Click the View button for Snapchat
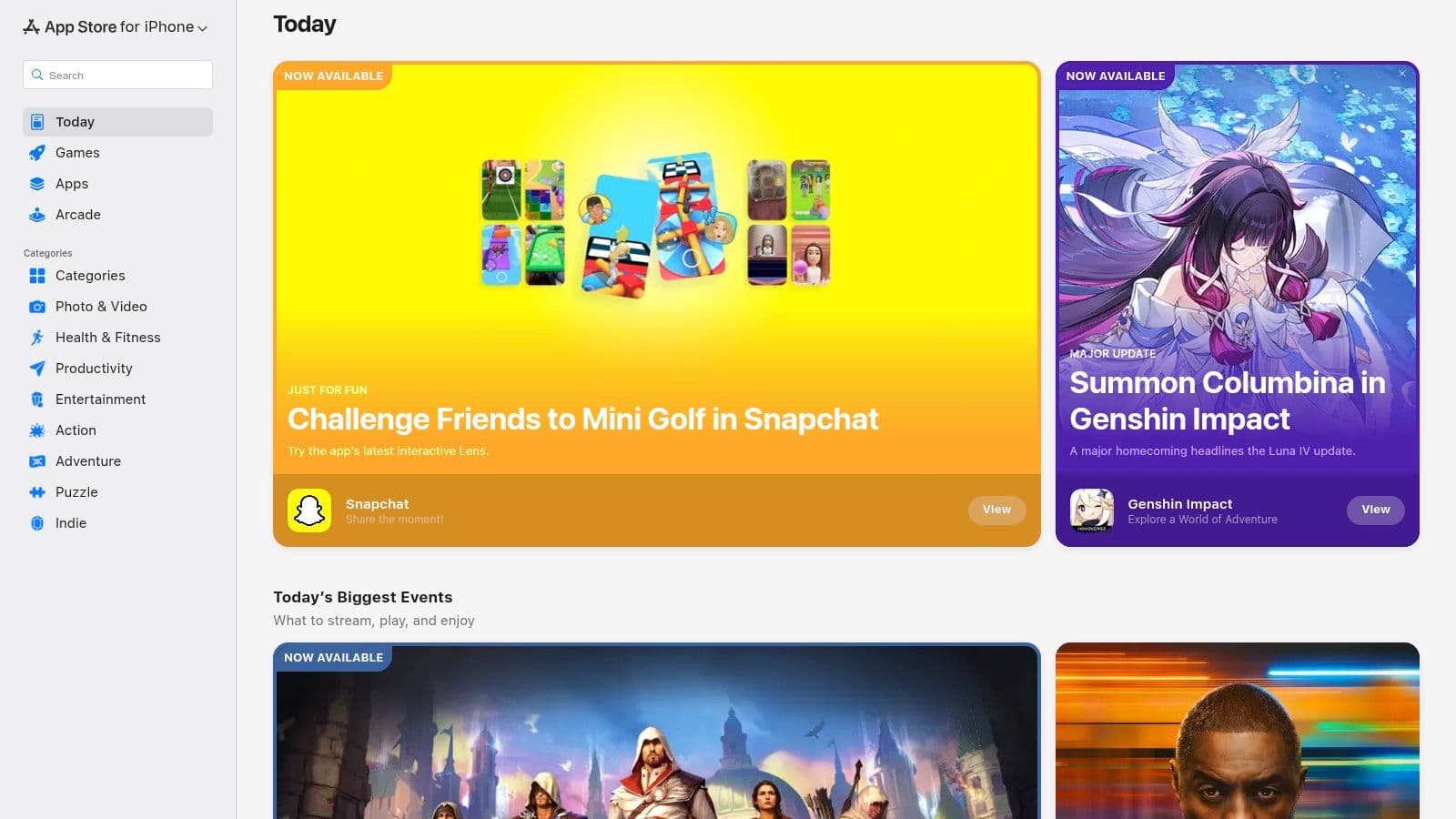 click(x=996, y=510)
